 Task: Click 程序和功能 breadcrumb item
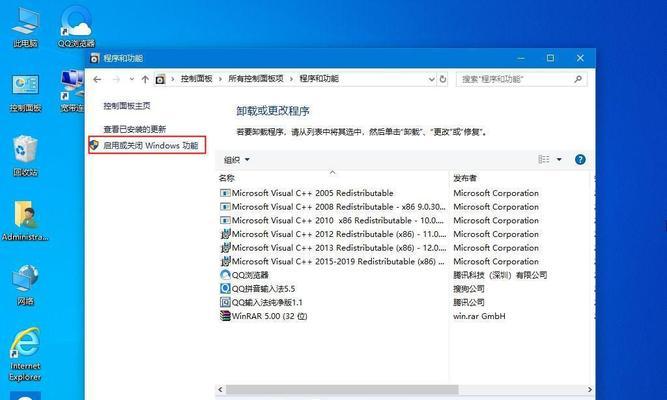[319, 79]
